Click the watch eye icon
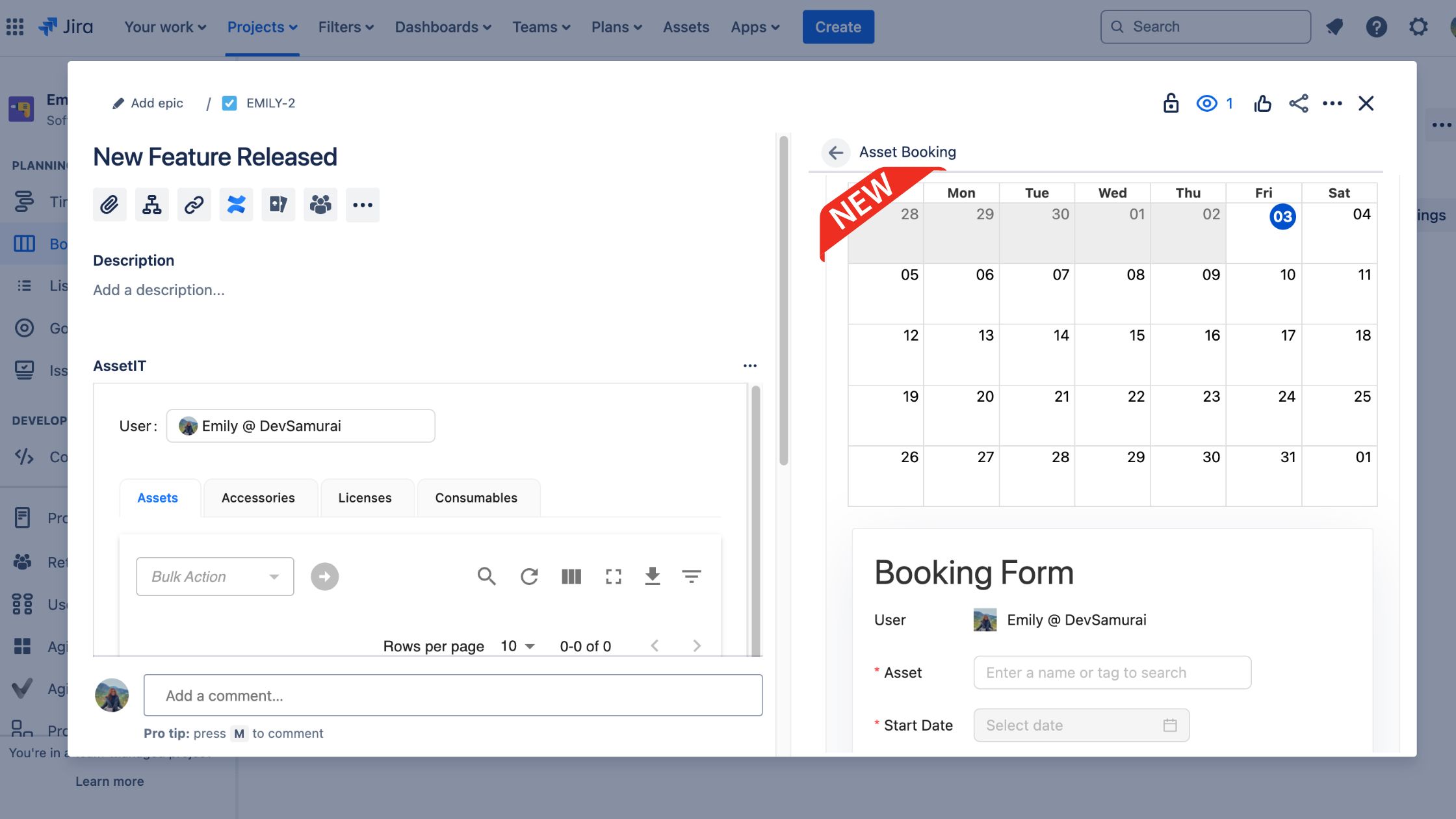Viewport: 1456px width, 819px height. pos(1206,103)
